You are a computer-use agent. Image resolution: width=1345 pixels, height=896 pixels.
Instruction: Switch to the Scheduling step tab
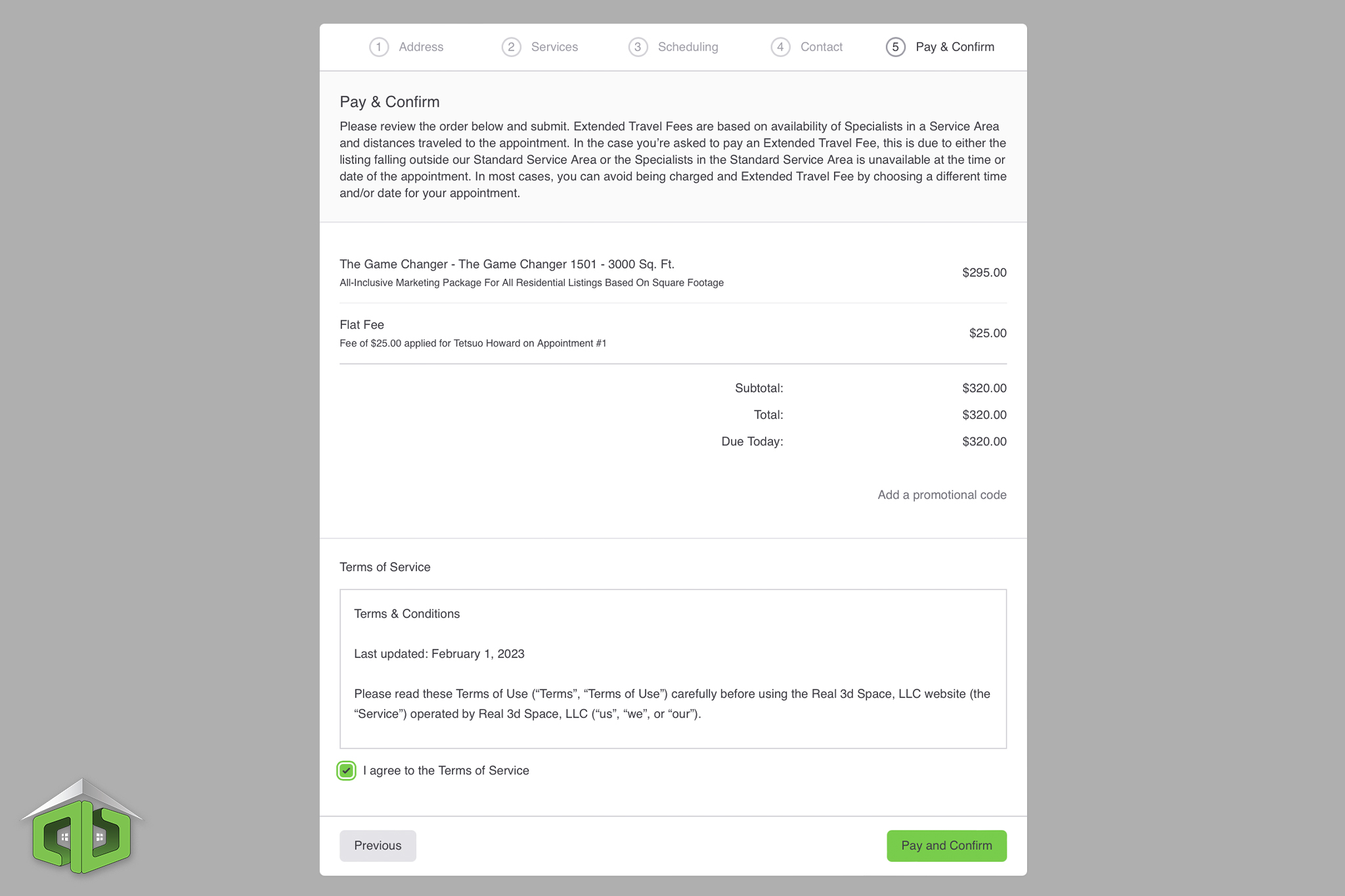coord(673,47)
